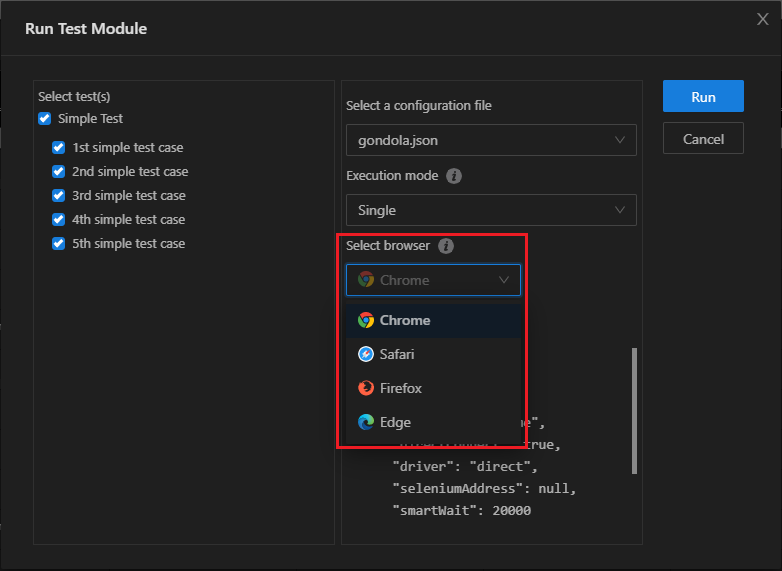Image resolution: width=782 pixels, height=571 pixels.
Task: Expand the Single execution mode dropdown
Action: pos(491,210)
